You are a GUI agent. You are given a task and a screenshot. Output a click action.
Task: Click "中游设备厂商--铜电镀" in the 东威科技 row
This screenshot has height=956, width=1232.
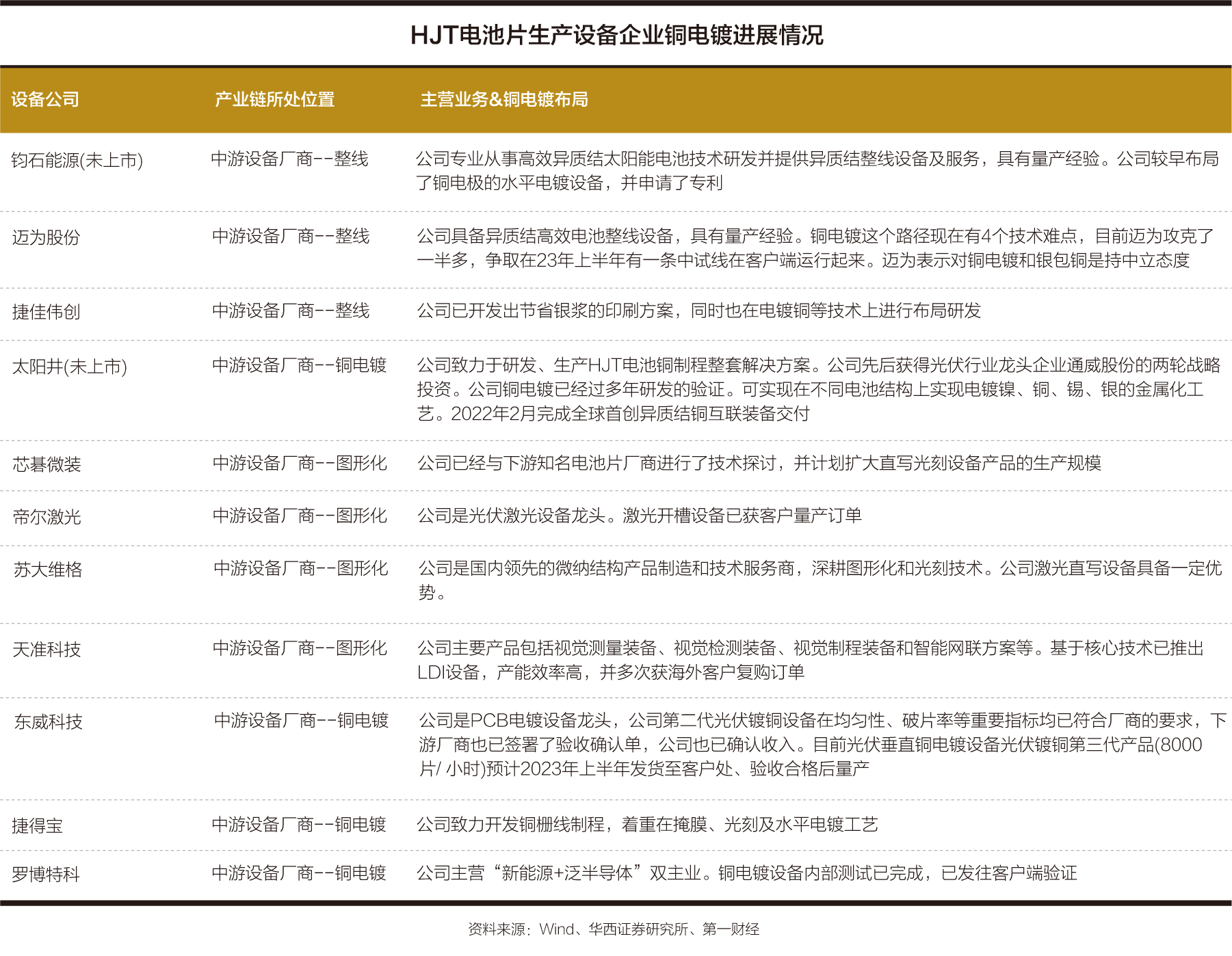pyautogui.click(x=302, y=721)
